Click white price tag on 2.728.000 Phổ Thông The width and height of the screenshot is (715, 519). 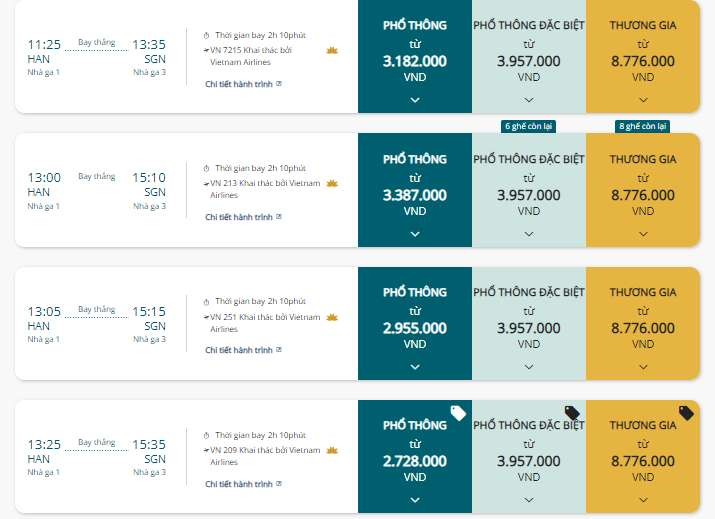458,413
